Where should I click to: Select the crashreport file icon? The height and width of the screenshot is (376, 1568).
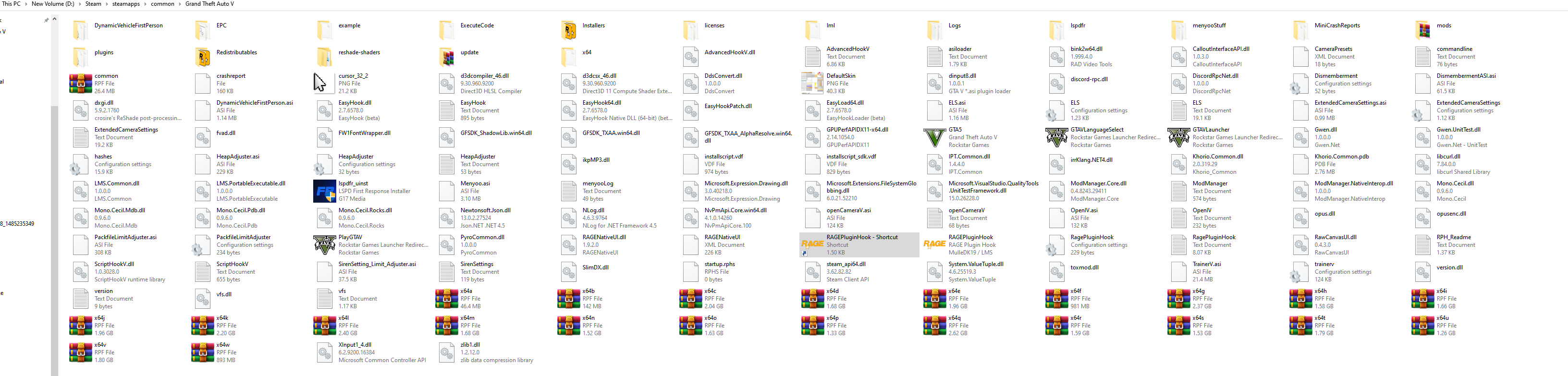pos(203,84)
